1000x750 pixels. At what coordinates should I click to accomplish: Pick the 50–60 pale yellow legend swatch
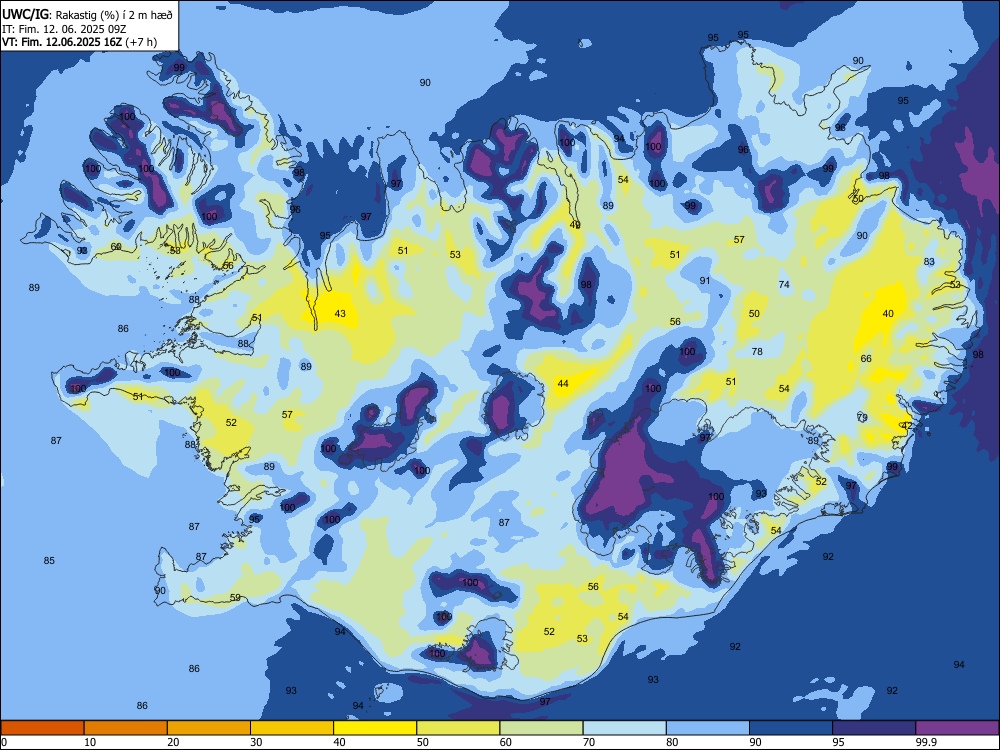click(x=459, y=728)
